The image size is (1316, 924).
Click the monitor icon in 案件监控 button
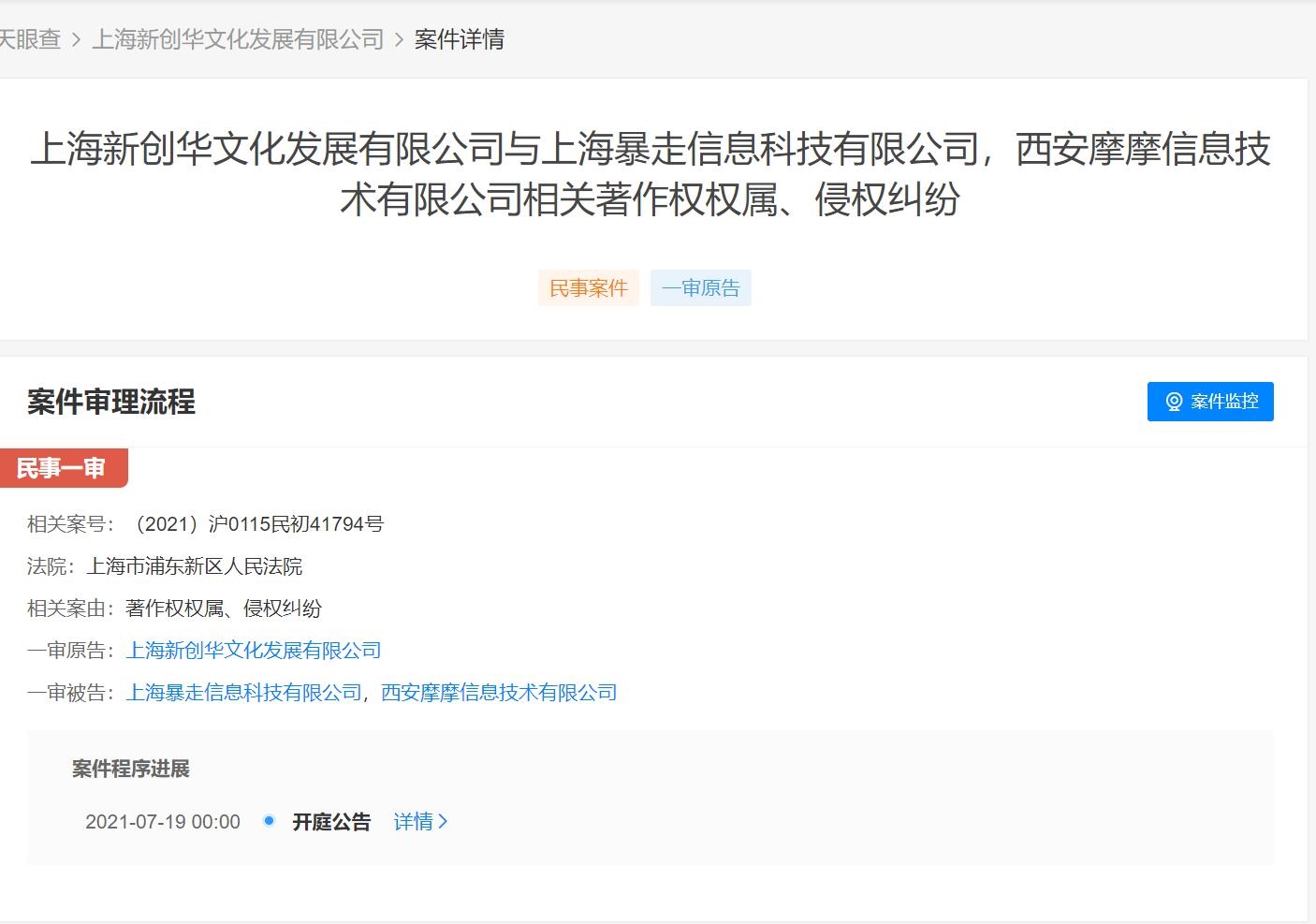click(x=1174, y=402)
